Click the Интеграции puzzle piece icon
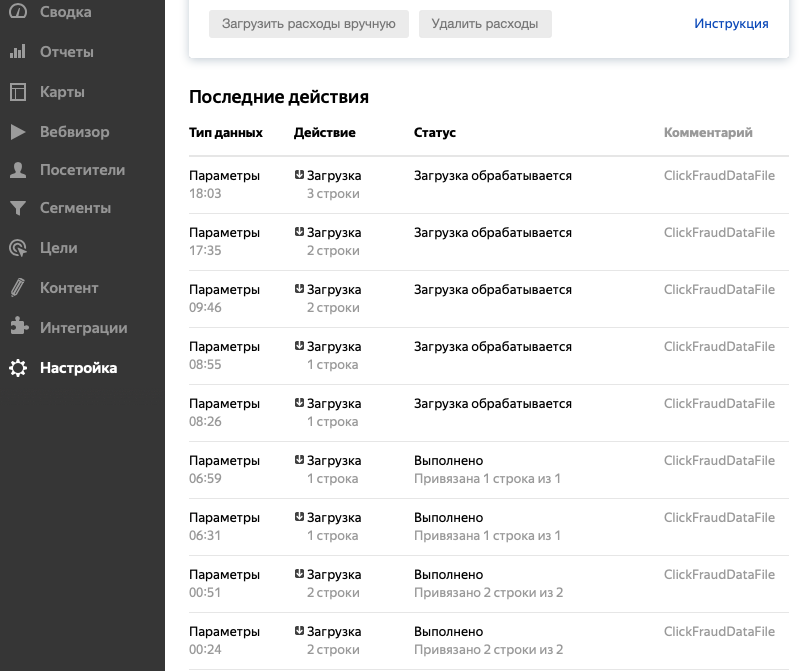 18,327
